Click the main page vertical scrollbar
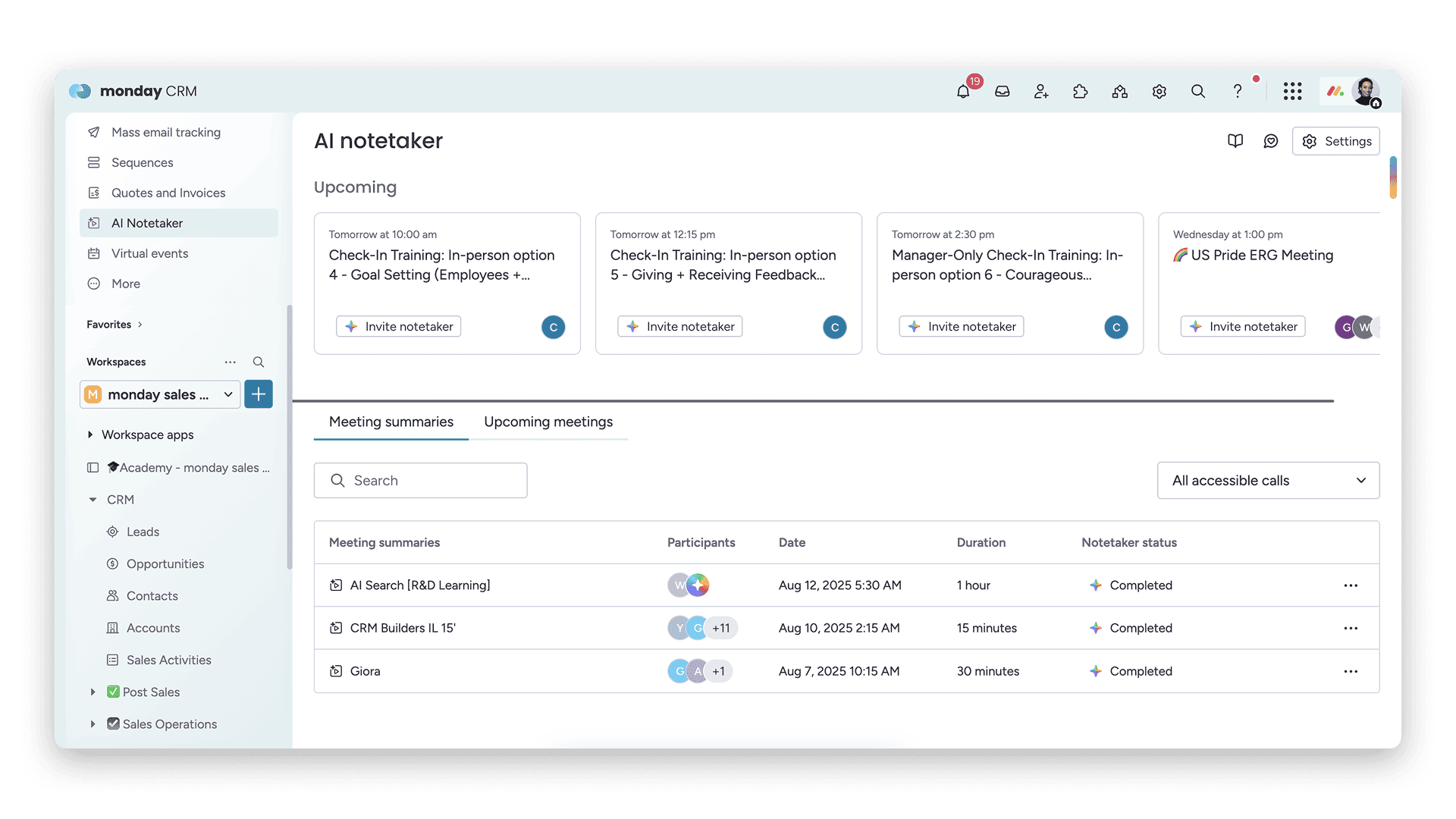 (x=1393, y=177)
